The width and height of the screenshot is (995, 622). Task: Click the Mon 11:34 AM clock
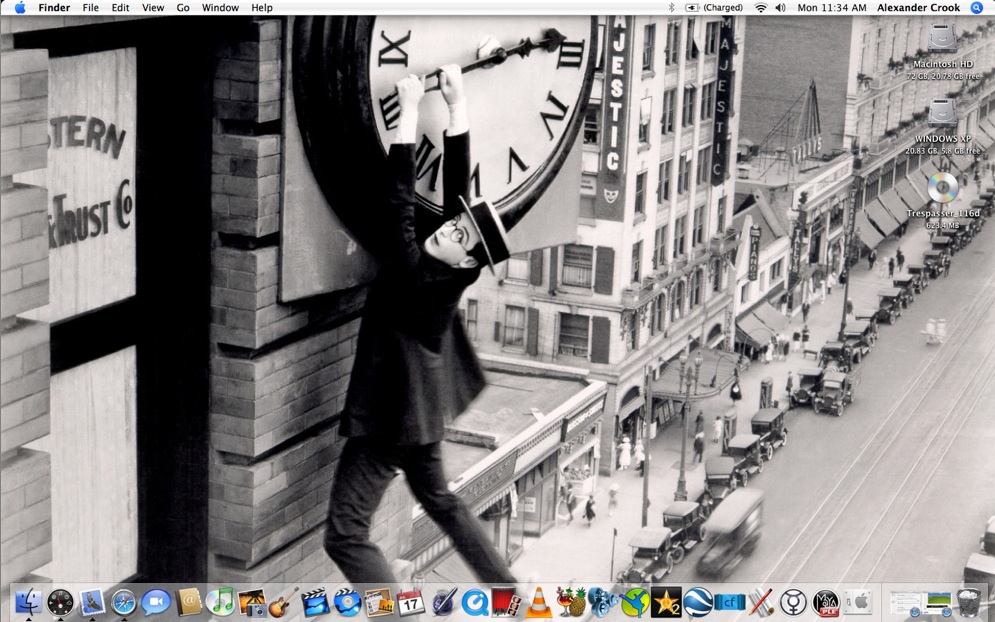click(x=831, y=8)
